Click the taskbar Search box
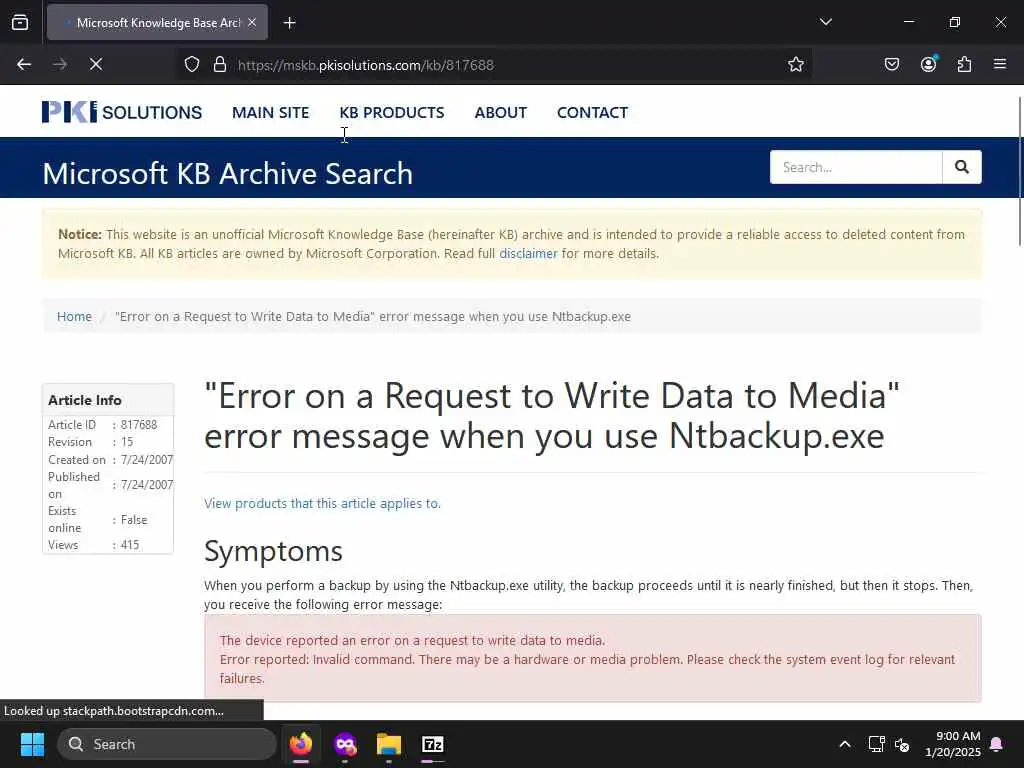Image resolution: width=1024 pixels, height=768 pixels. tap(167, 744)
